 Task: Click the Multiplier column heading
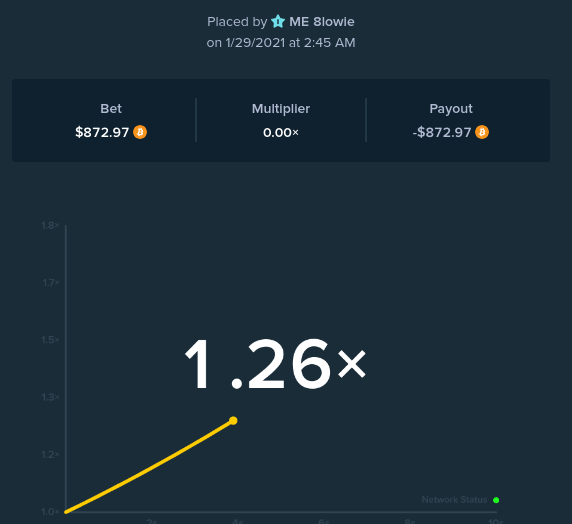point(281,108)
